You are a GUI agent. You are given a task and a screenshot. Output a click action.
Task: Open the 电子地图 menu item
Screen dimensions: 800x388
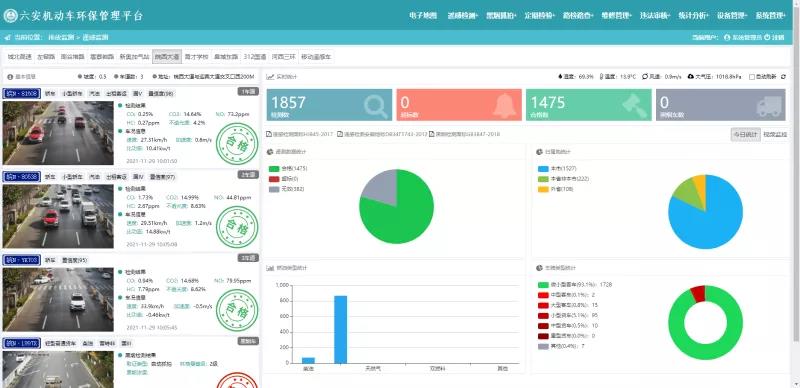pos(423,16)
